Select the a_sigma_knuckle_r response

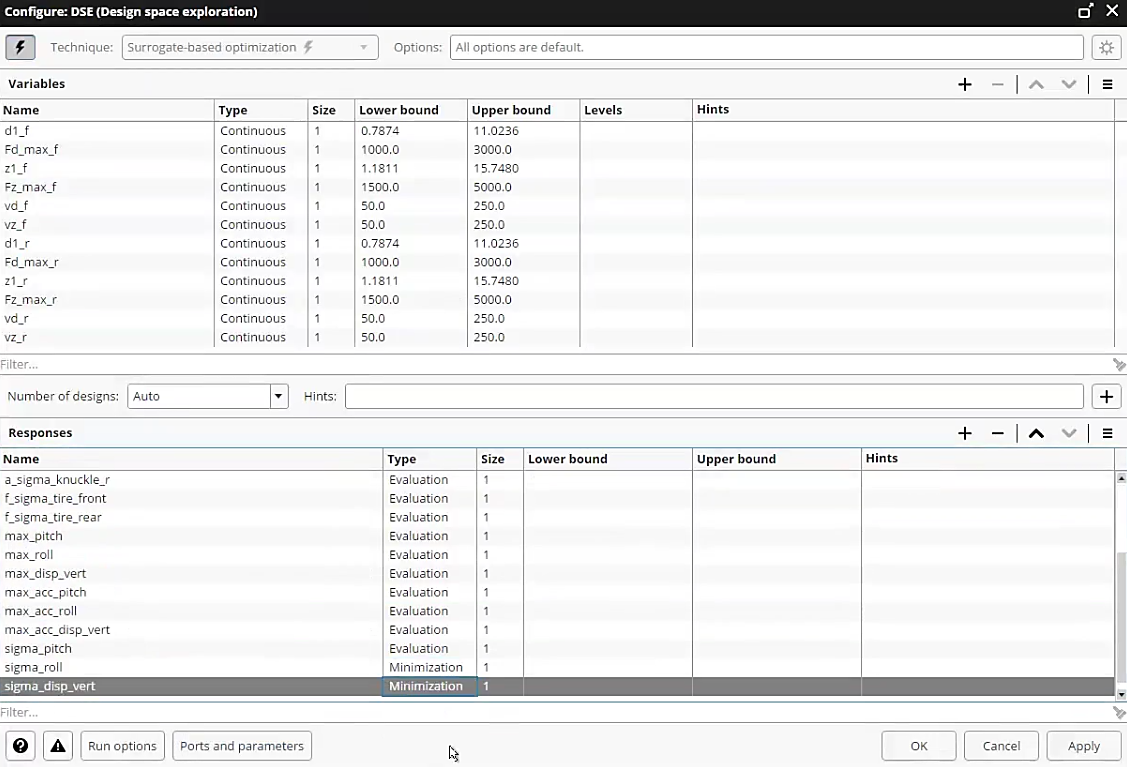(58, 479)
